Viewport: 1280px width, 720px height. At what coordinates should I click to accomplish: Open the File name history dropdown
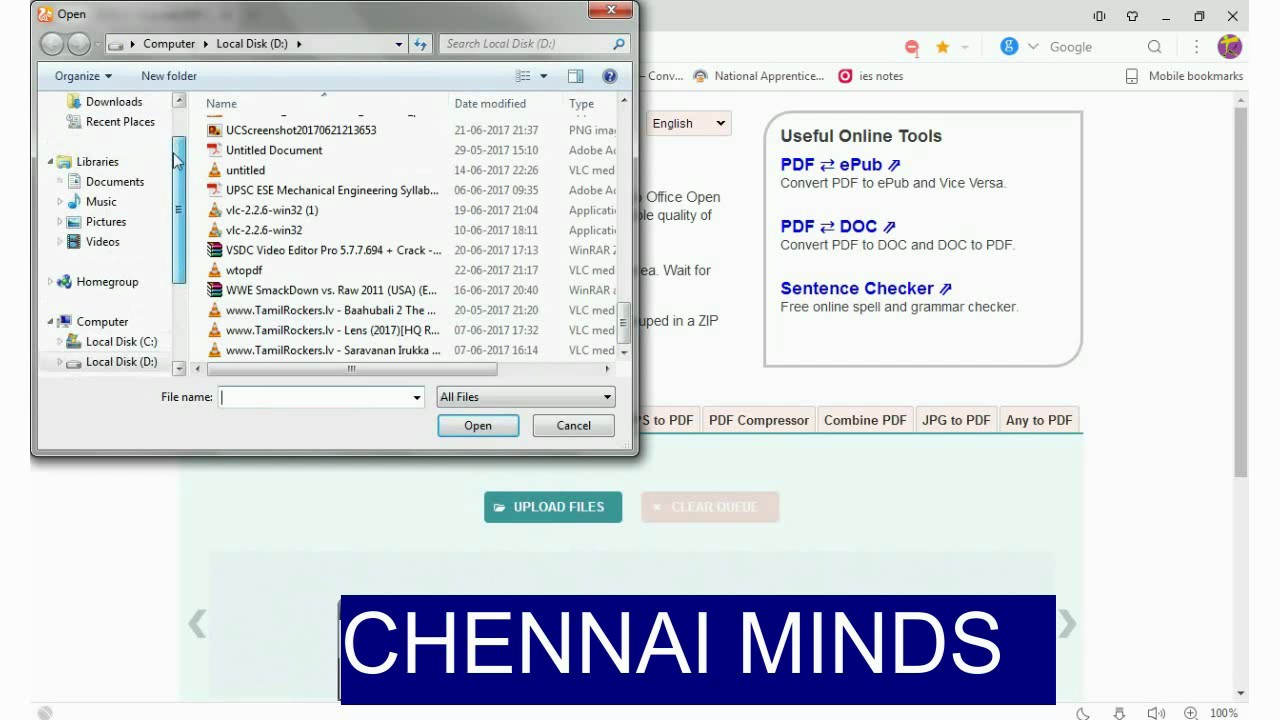tap(417, 397)
